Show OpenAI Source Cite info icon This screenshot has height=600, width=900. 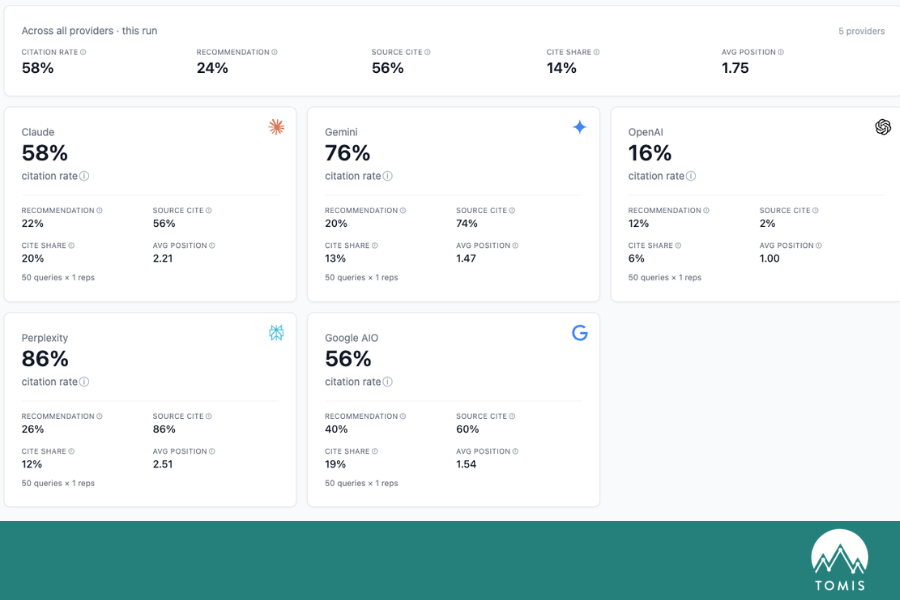816,211
